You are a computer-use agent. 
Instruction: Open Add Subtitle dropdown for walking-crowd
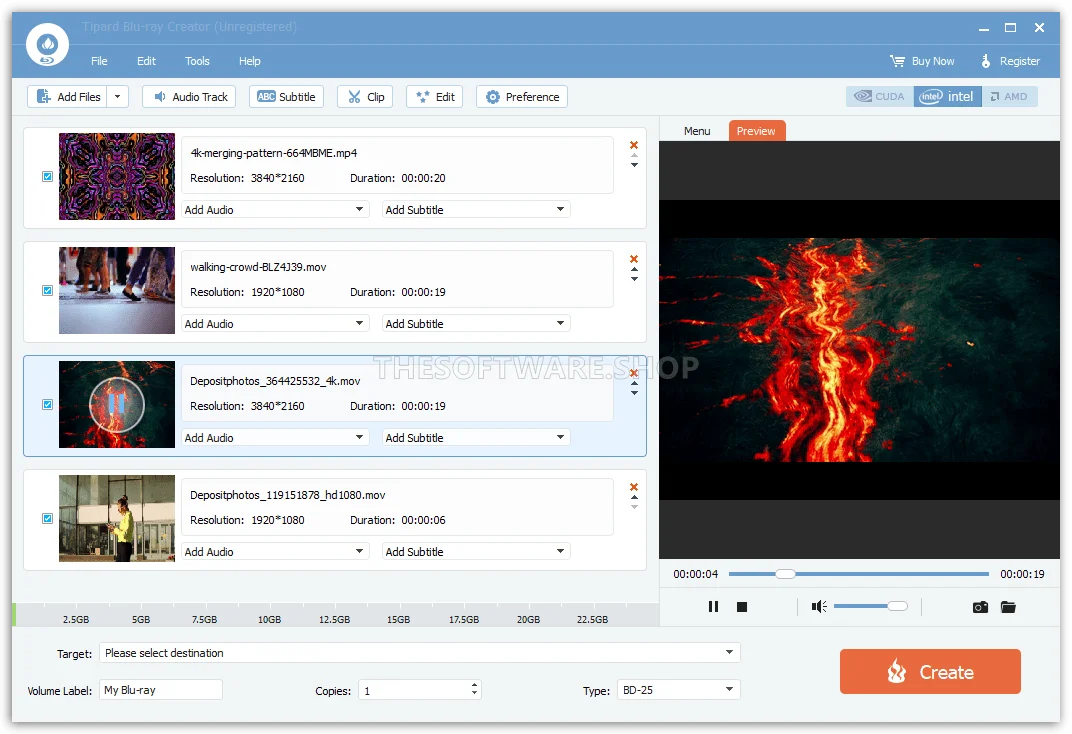click(476, 323)
